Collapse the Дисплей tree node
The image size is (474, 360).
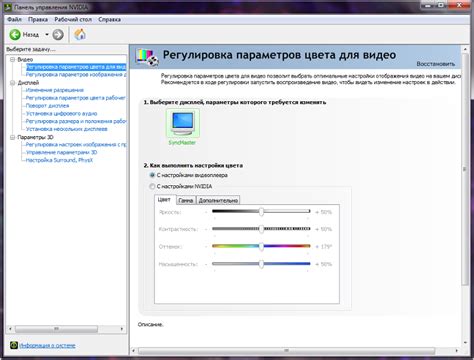(13, 83)
